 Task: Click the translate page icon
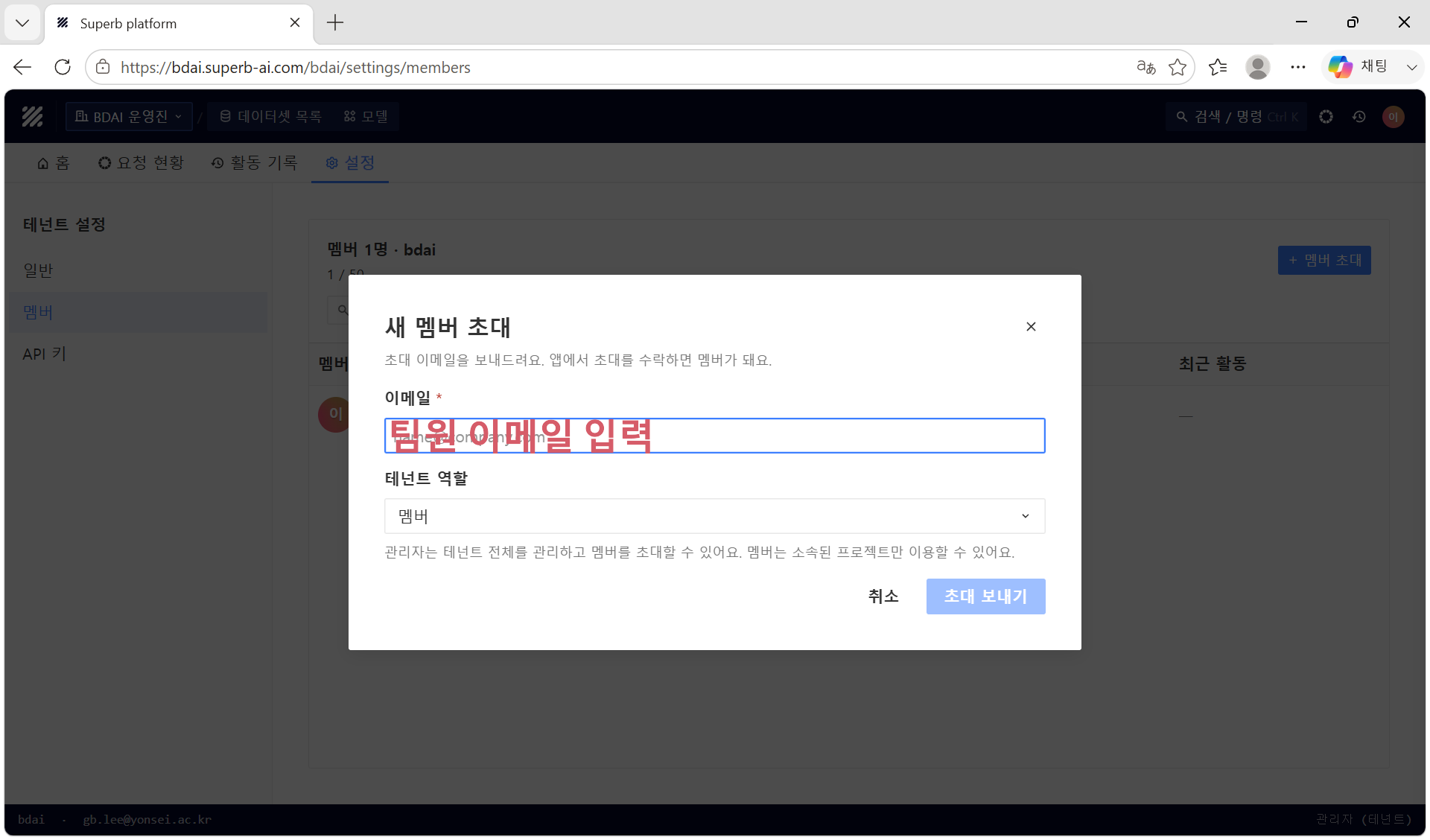[1145, 67]
